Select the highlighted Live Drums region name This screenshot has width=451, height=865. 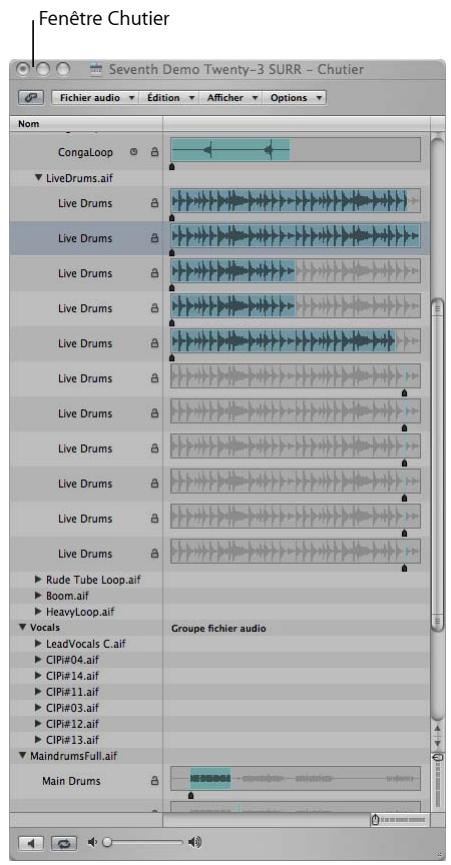pyautogui.click(x=85, y=238)
